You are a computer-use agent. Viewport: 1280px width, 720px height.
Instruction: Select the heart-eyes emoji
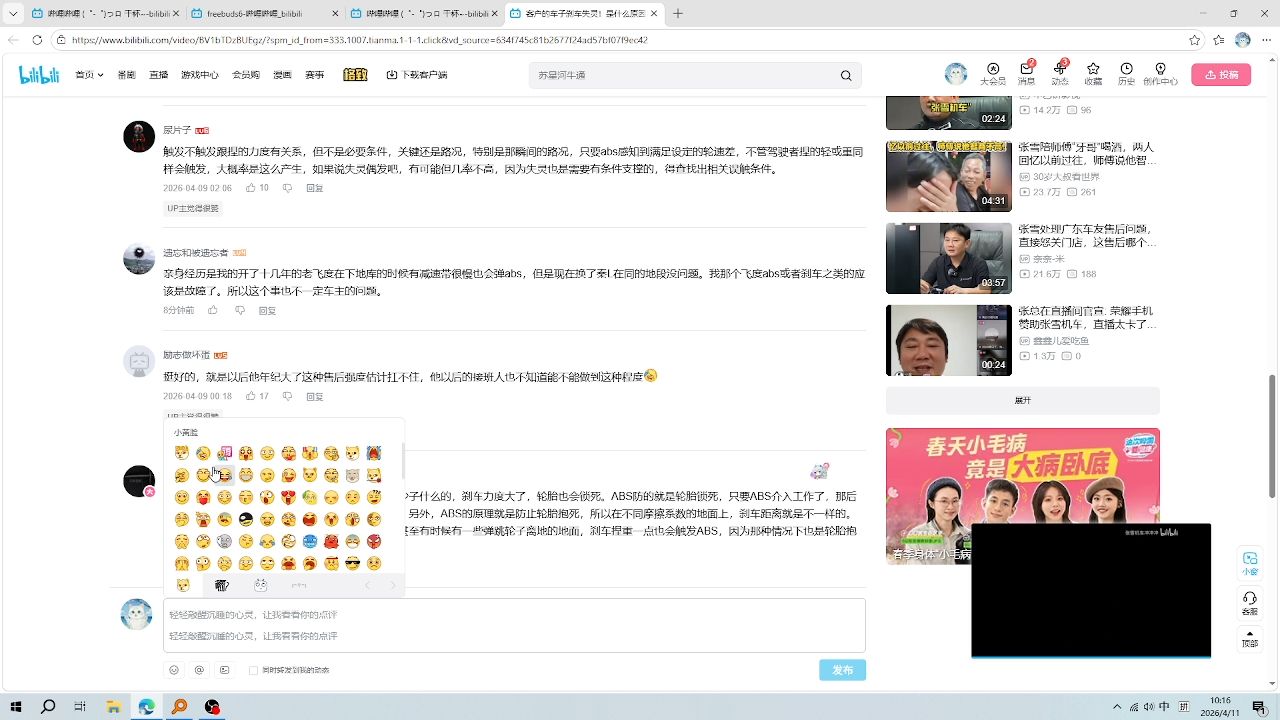[288, 497]
